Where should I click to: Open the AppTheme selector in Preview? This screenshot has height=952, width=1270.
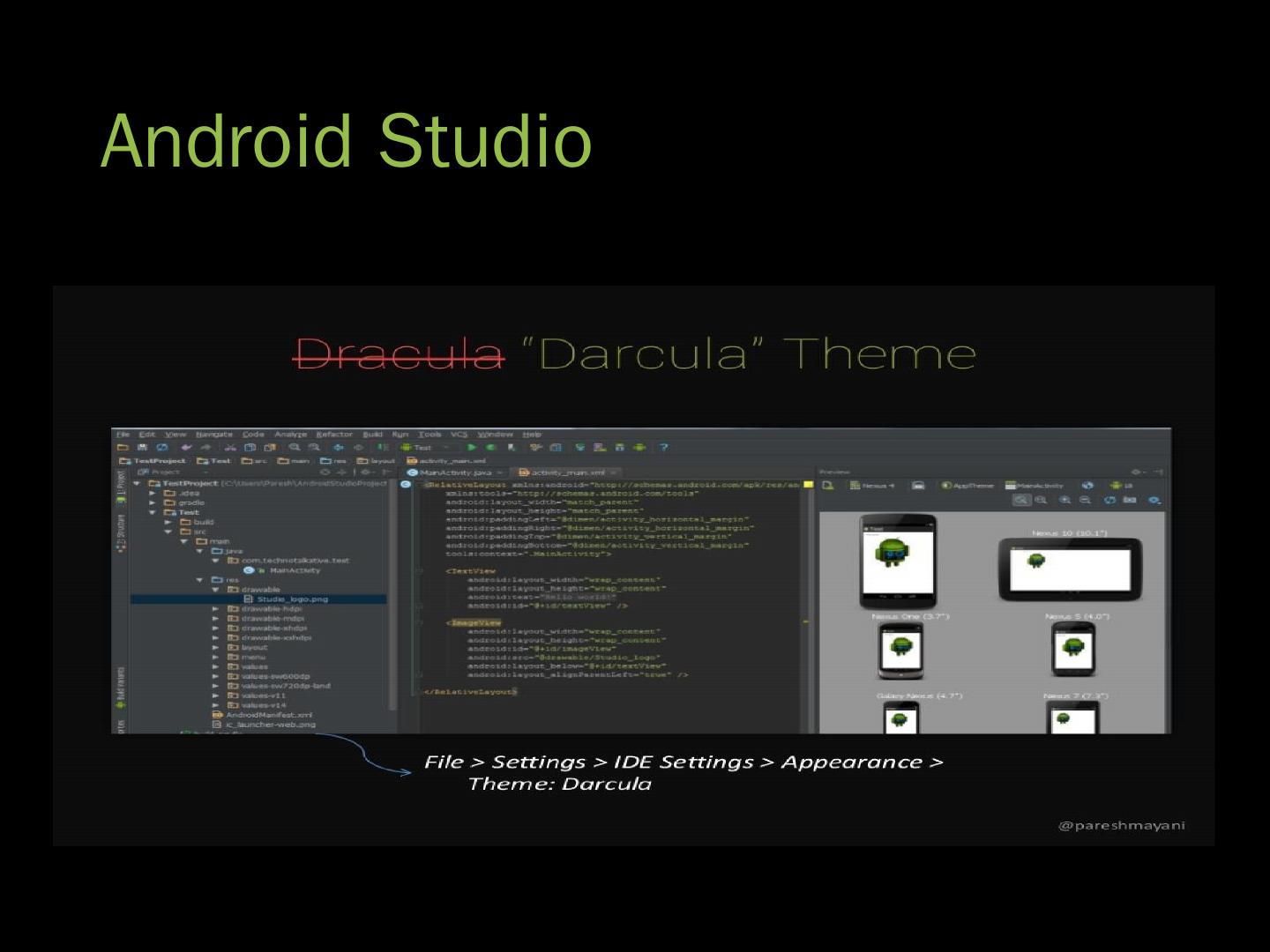pos(967,486)
